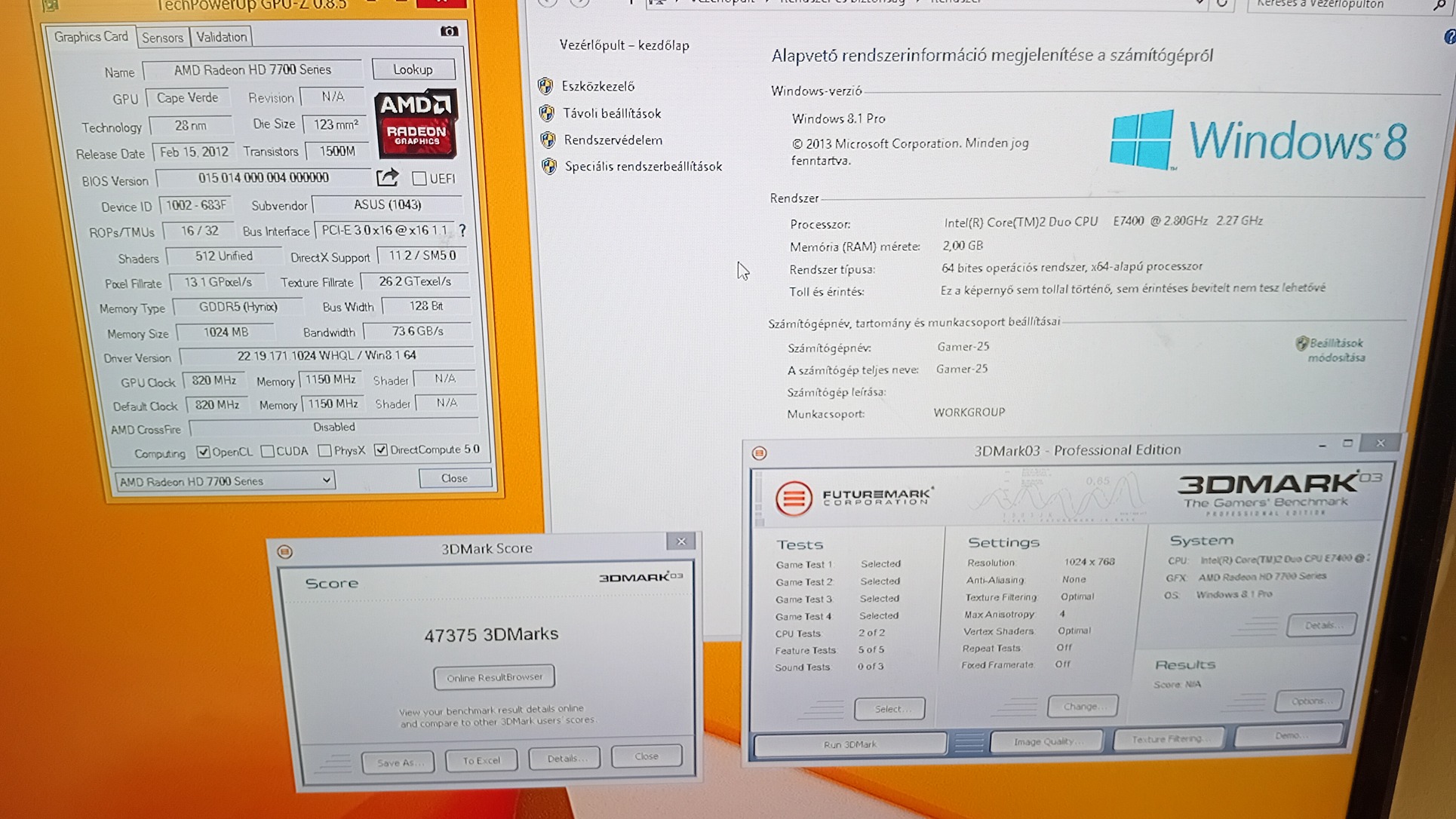Open the Speciális rendszerbeállítások link
The height and width of the screenshot is (819, 1456).
(x=643, y=167)
